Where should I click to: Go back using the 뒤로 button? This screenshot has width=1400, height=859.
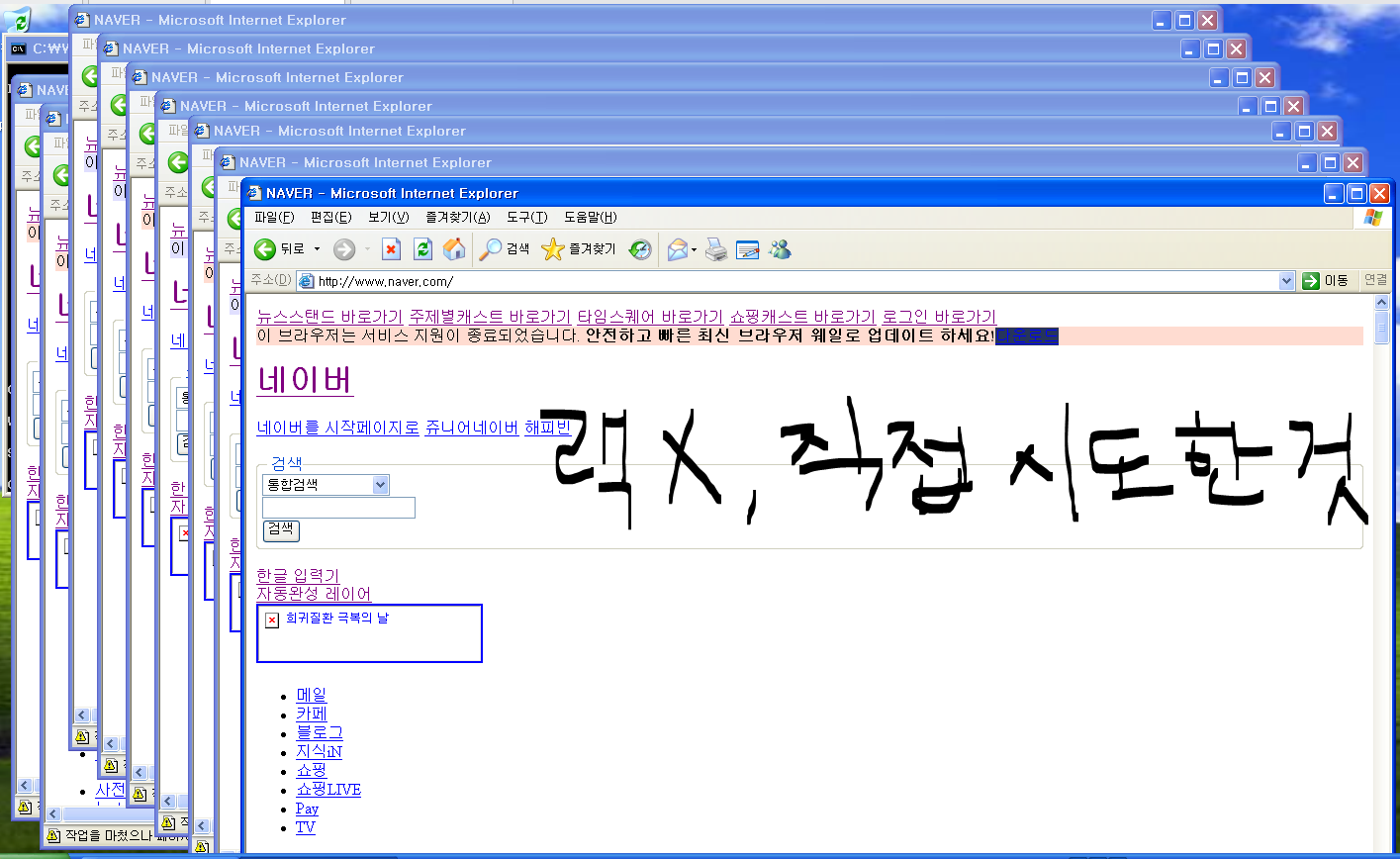click(279, 249)
